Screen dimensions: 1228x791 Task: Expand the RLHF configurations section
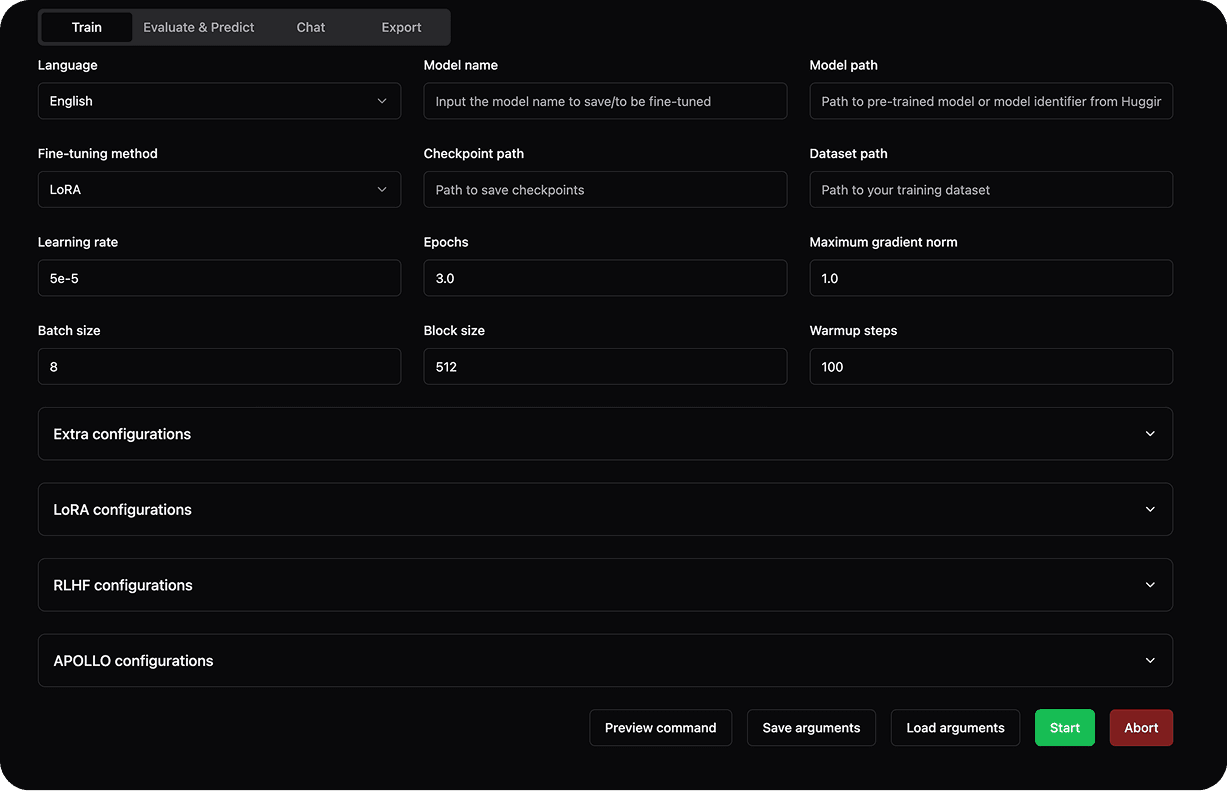605,584
